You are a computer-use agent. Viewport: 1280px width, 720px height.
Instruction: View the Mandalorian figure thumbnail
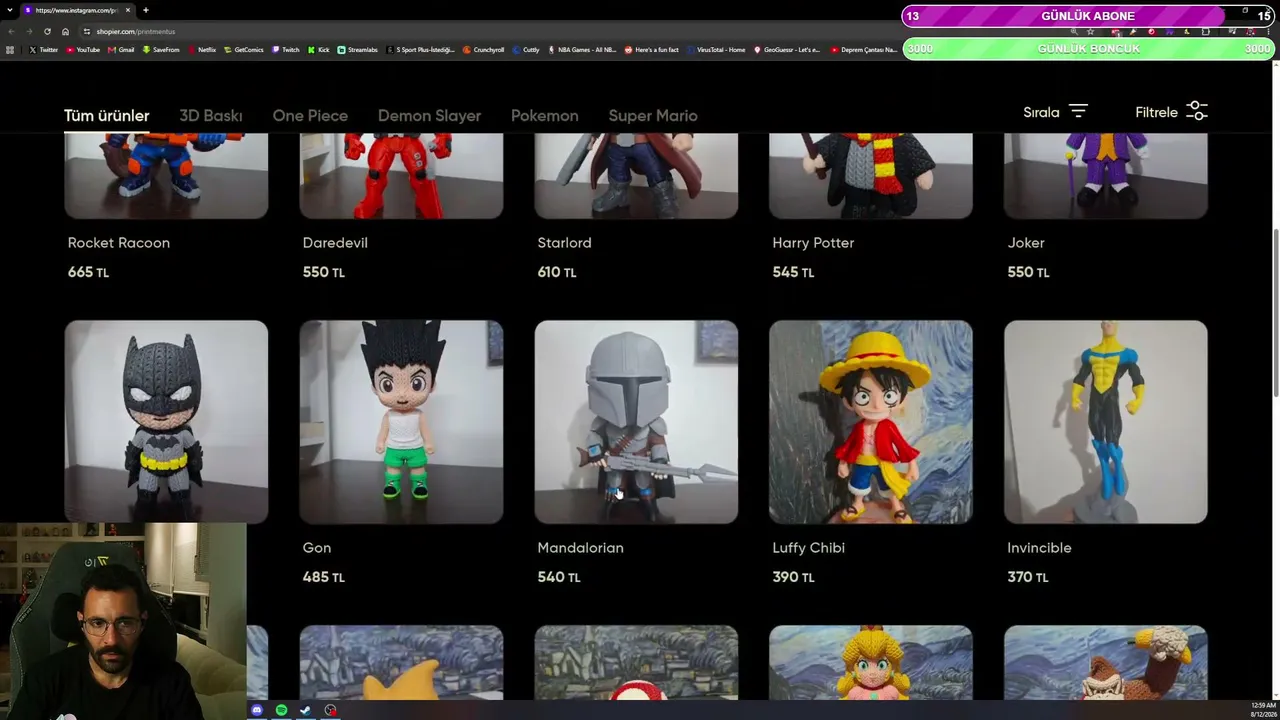[636, 421]
